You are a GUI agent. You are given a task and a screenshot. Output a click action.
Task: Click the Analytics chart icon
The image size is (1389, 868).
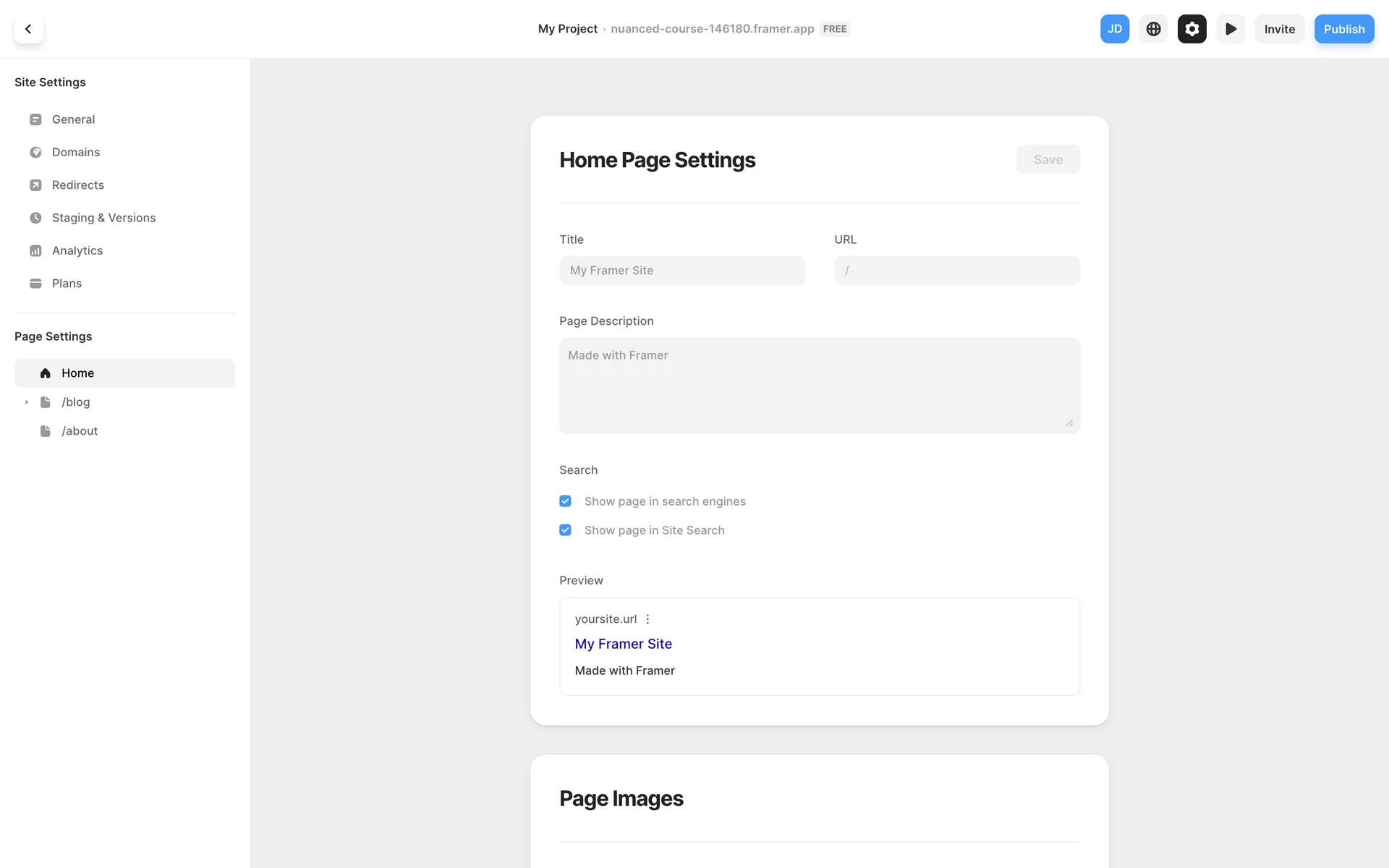tap(35, 250)
